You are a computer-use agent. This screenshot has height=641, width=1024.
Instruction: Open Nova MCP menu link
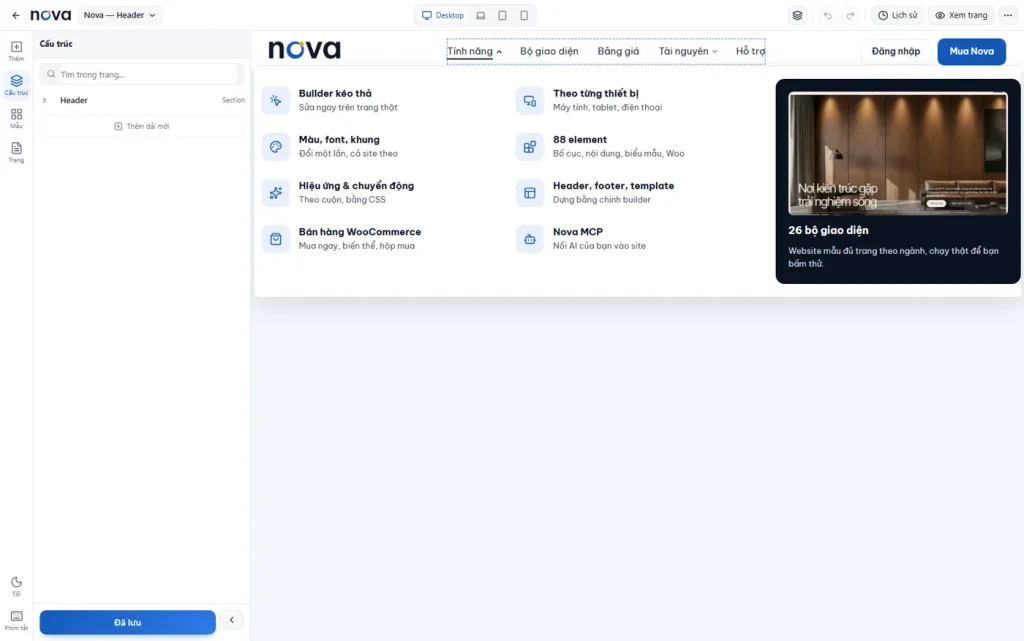click(x=578, y=232)
